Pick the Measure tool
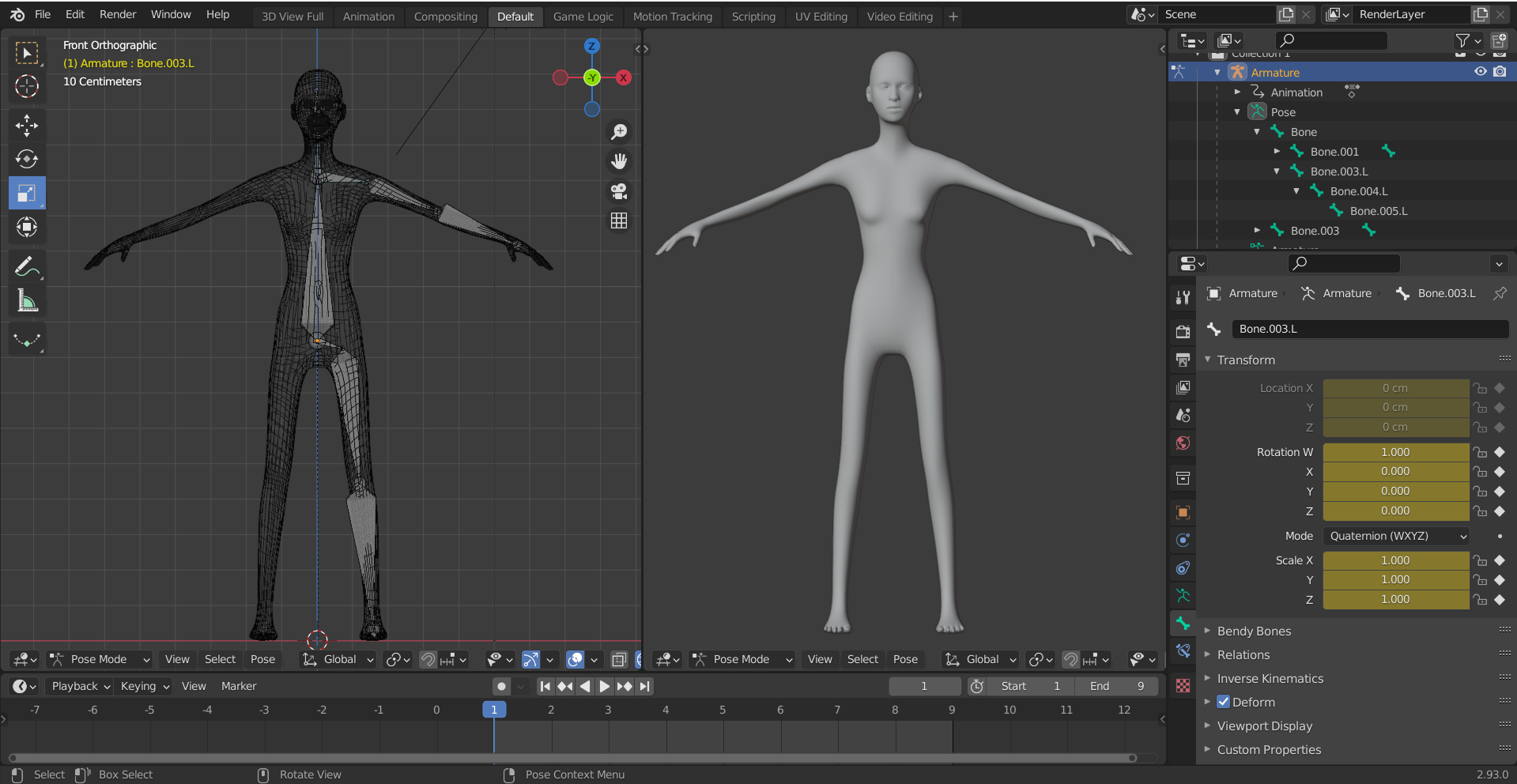The width and height of the screenshot is (1517, 784). [x=27, y=301]
